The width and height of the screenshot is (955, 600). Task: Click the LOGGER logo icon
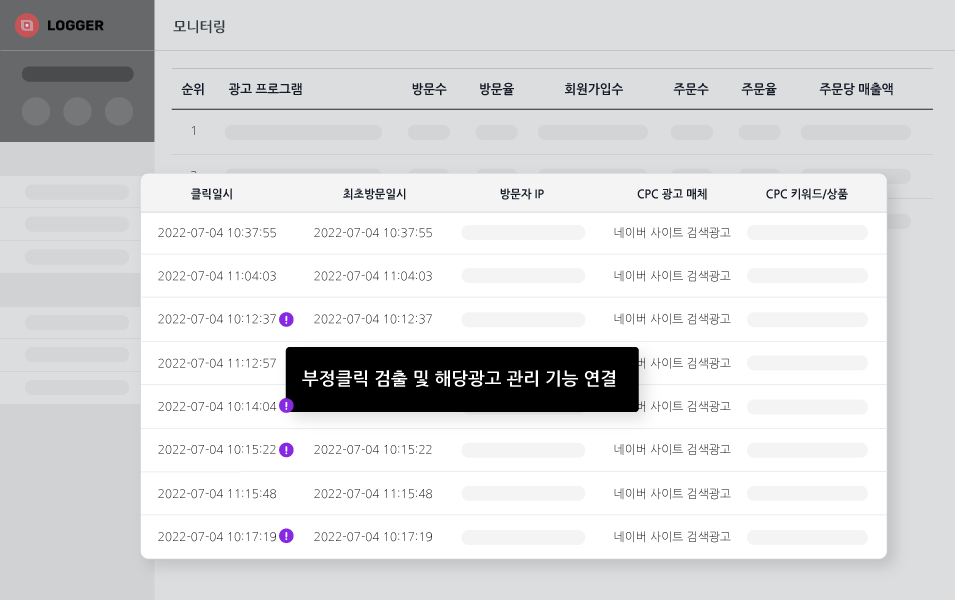click(27, 25)
